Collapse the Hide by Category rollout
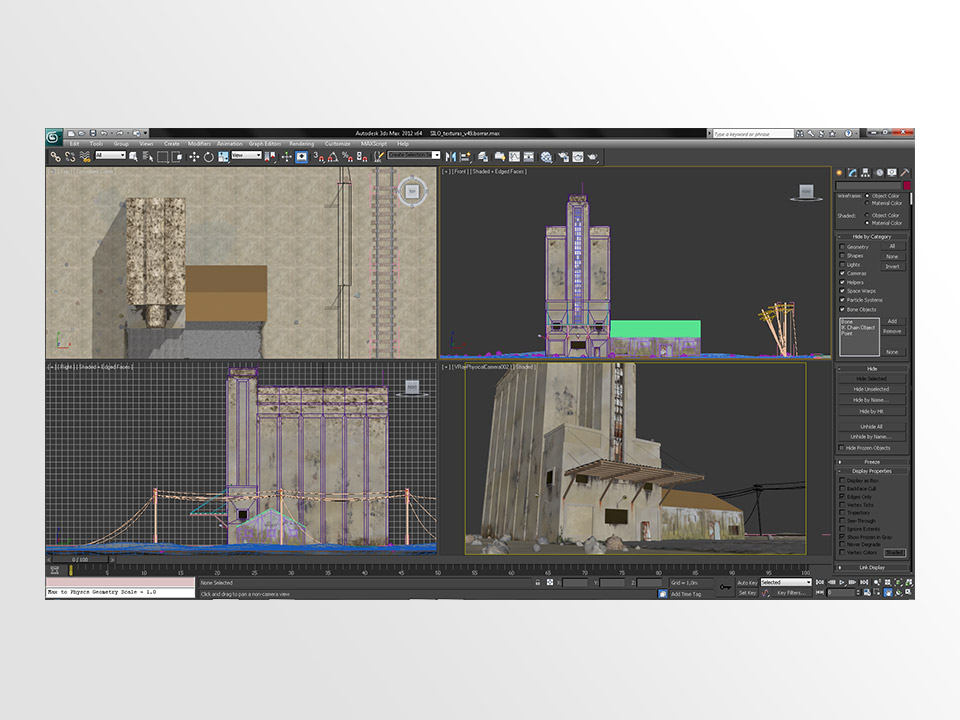 pyautogui.click(x=873, y=236)
